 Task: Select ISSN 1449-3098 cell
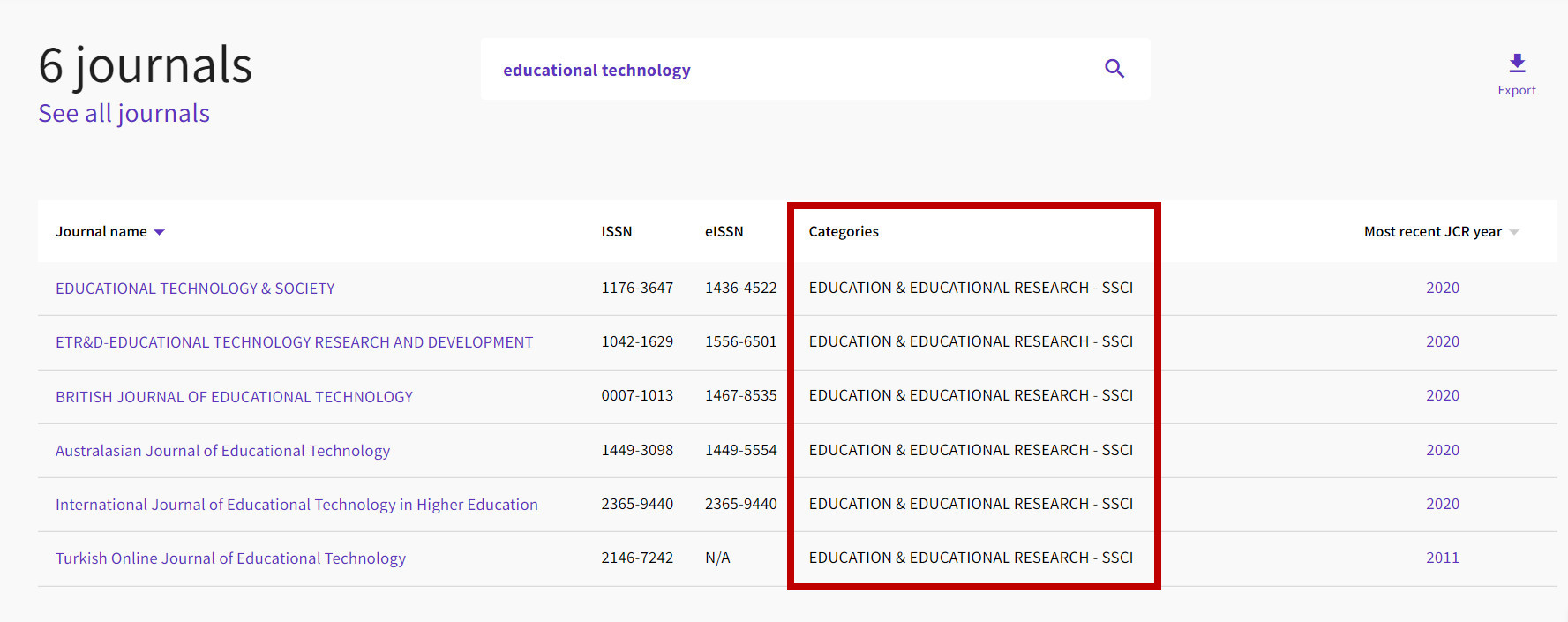tap(637, 450)
